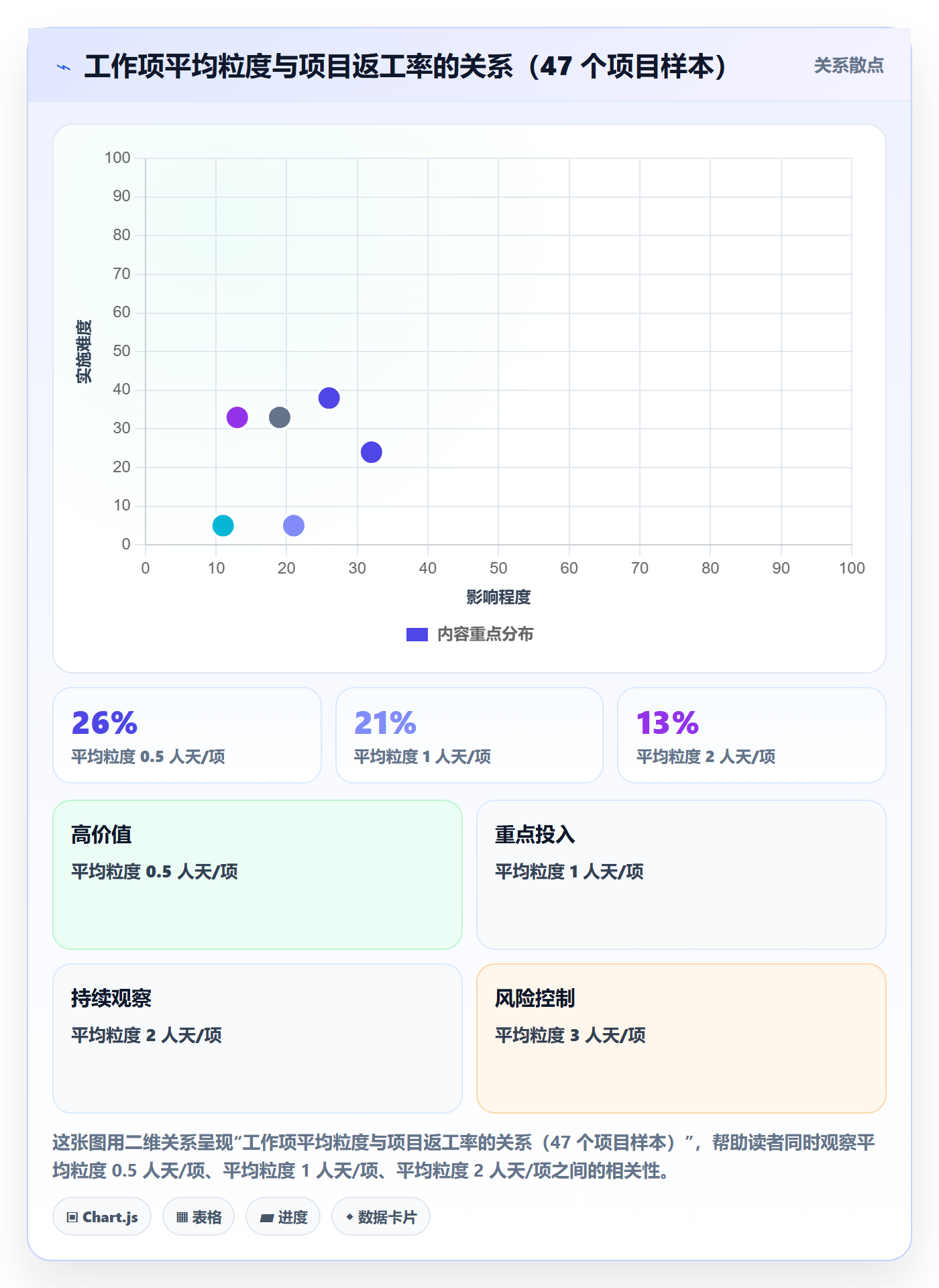
Task: Click the 数据卡片 tag chip
Action: [381, 1217]
